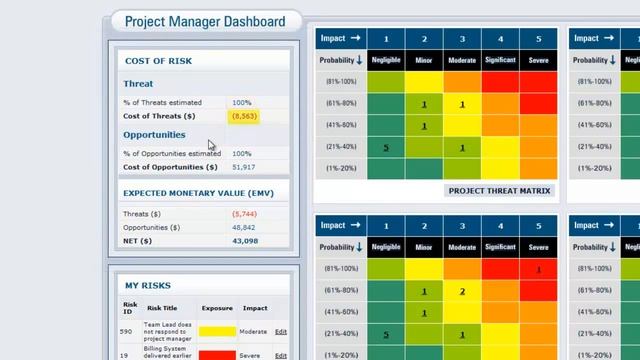This screenshot has width=640, height=360.
Task: Click the NET ($) value 43,098
Action: click(245, 241)
